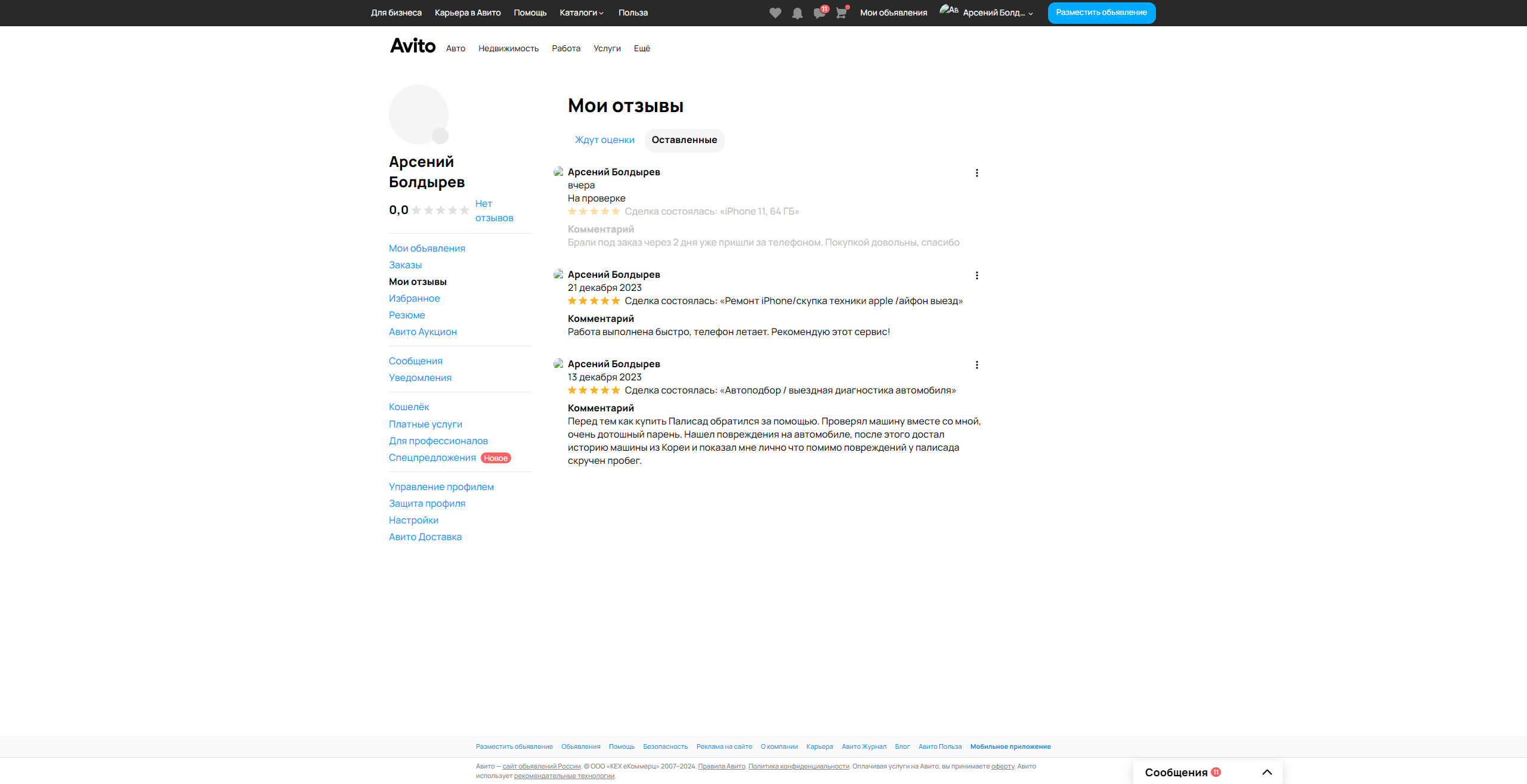Open Спецпредложения link with Новое badge
Screen dimensions: 1527x784
[432, 457]
